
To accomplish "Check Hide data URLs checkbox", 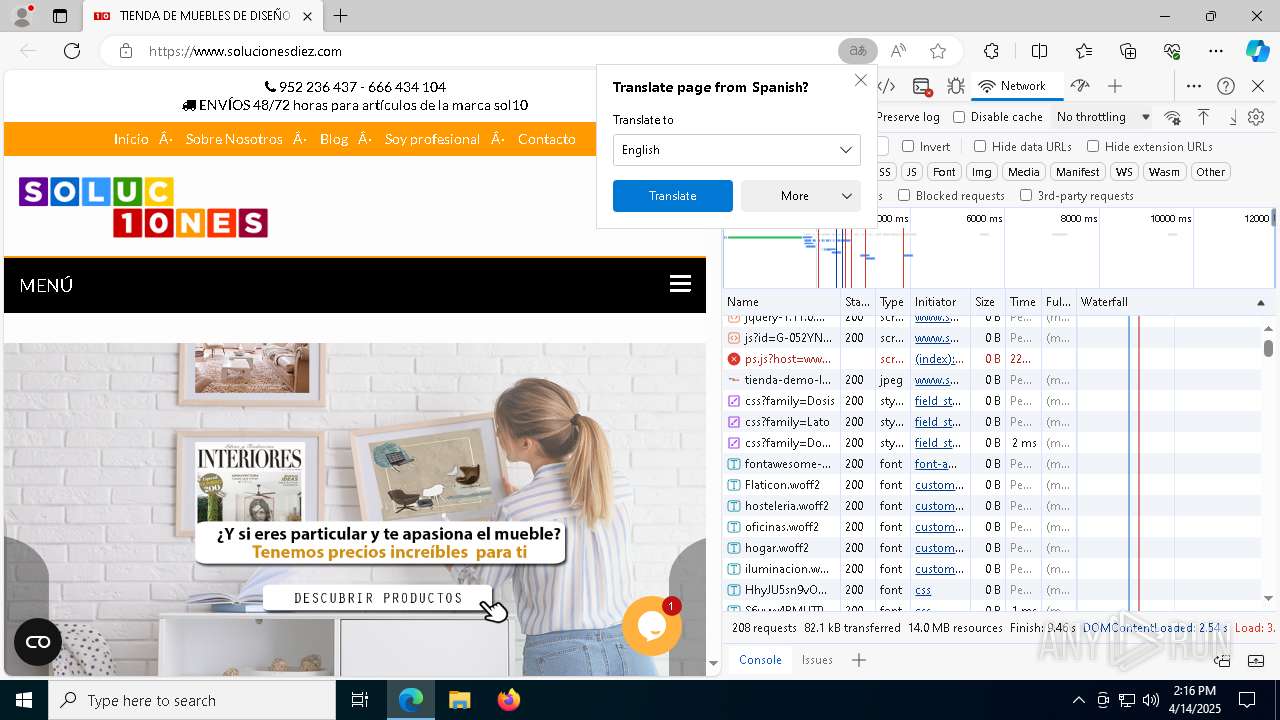I will [x=980, y=146].
